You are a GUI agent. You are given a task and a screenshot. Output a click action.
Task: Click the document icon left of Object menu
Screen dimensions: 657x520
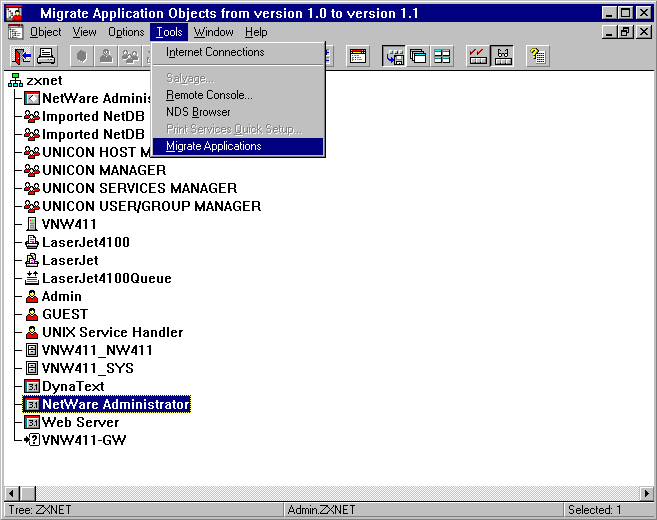(x=16, y=32)
